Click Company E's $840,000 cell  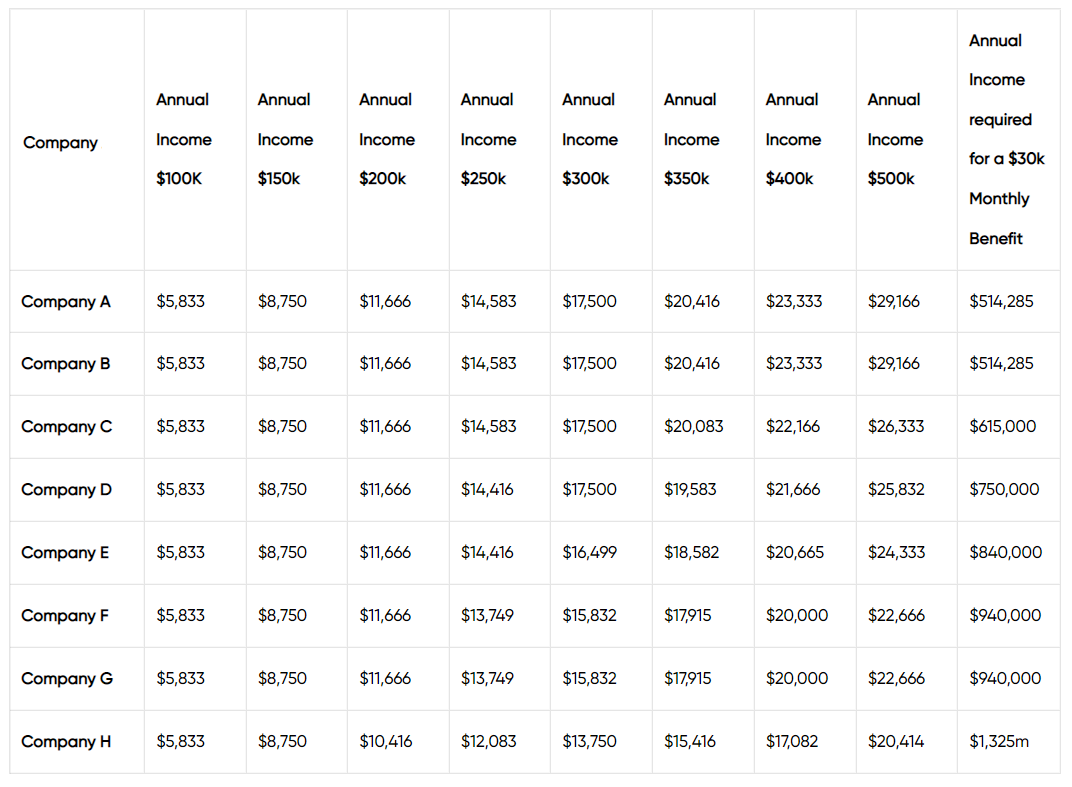(x=1005, y=552)
